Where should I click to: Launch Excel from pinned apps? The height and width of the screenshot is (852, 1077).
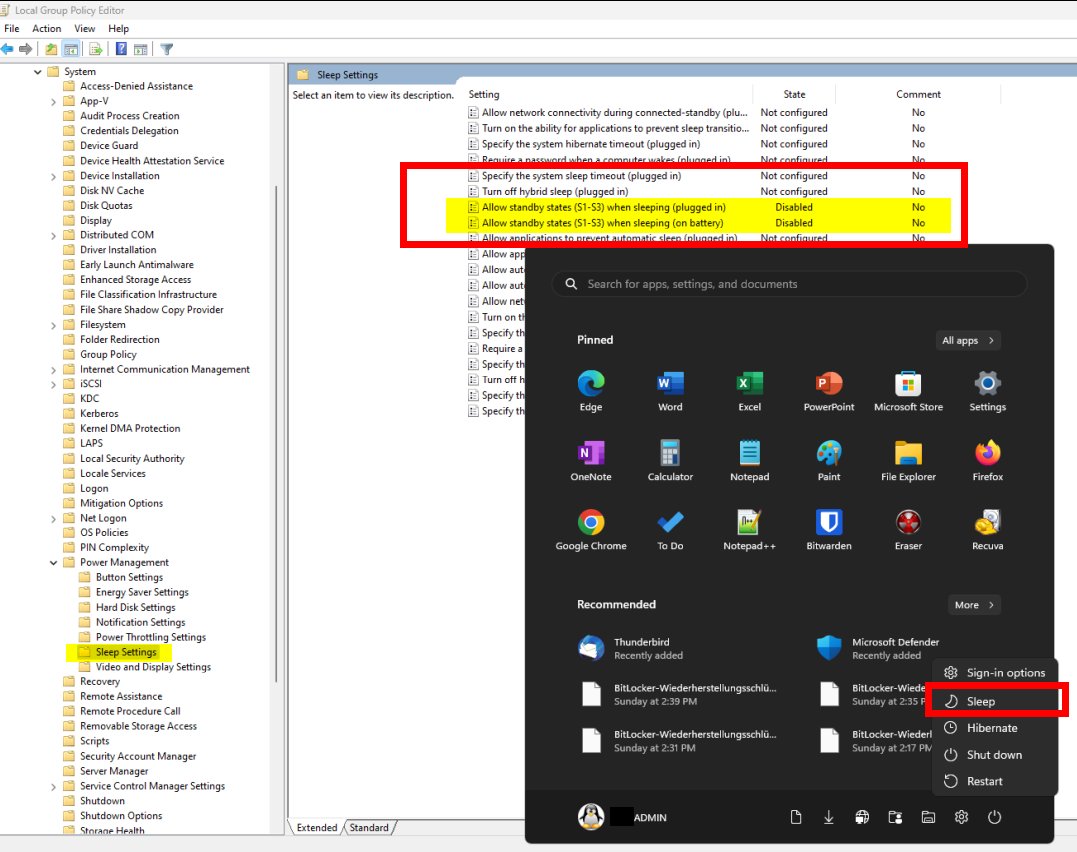[x=749, y=391]
